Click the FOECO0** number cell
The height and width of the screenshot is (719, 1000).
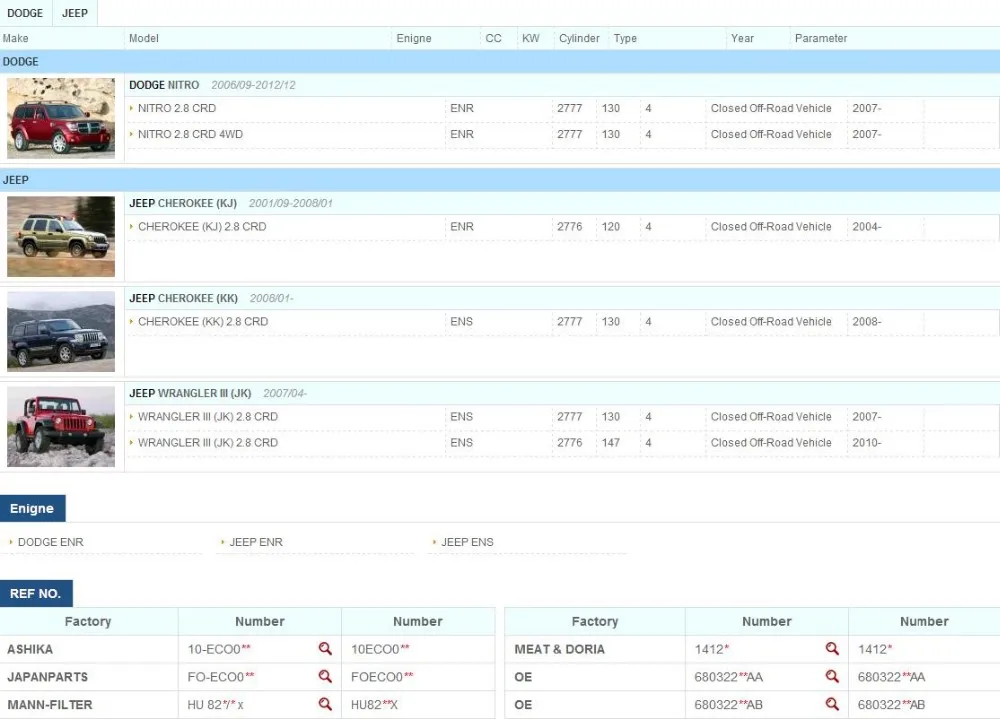(418, 676)
